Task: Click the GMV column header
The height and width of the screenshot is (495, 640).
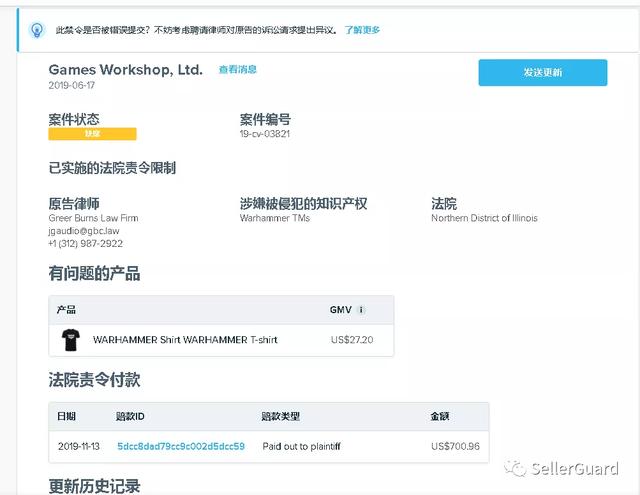Action: coord(341,310)
